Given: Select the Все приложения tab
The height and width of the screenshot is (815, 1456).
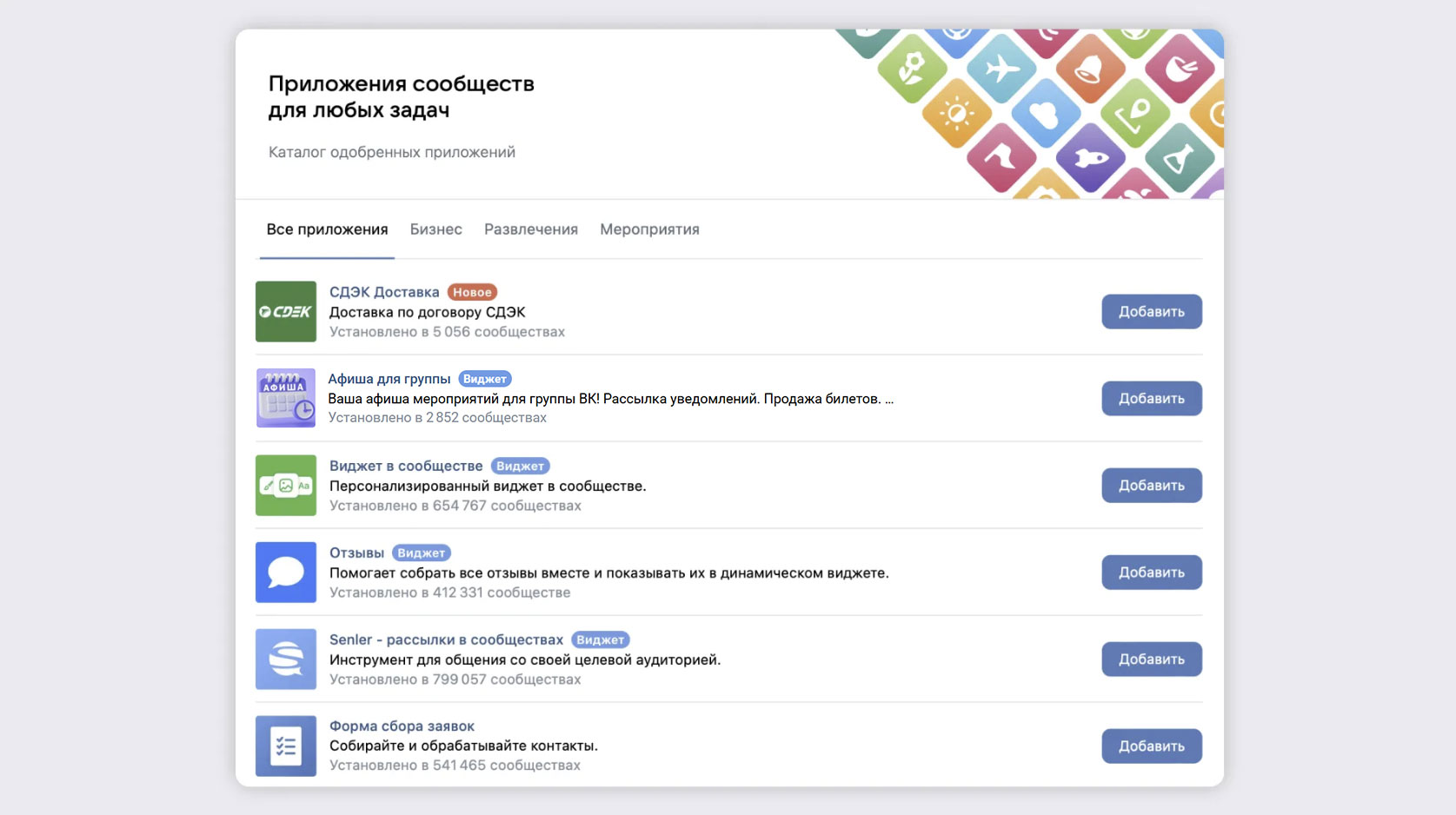Looking at the screenshot, I should (x=327, y=229).
